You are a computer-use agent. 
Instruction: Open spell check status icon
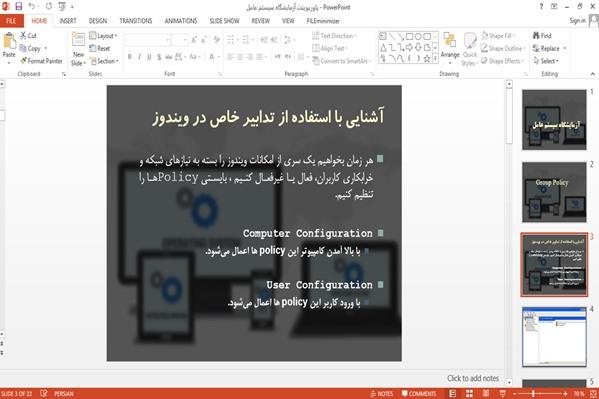click(x=44, y=393)
